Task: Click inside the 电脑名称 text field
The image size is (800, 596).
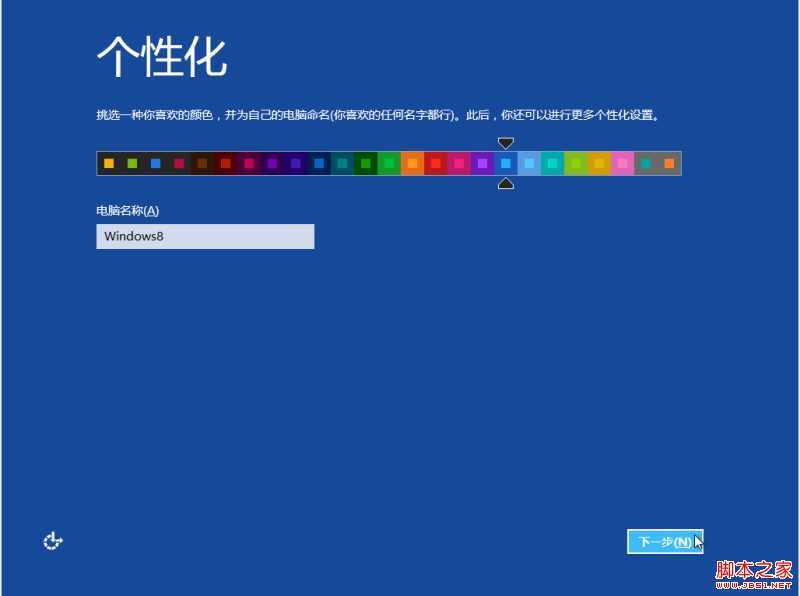Action: coord(205,236)
